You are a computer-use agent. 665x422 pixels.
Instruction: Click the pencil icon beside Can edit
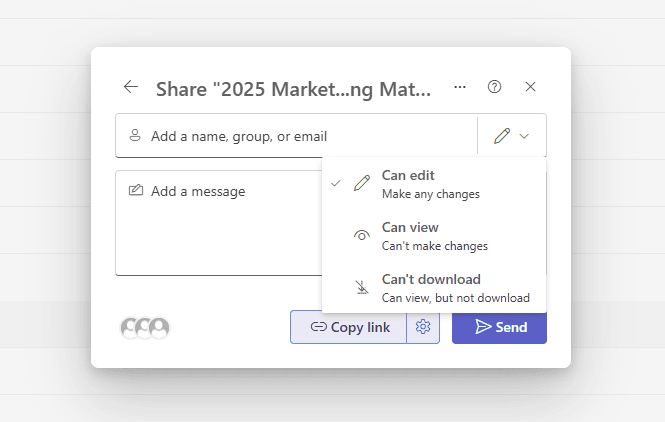(362, 184)
